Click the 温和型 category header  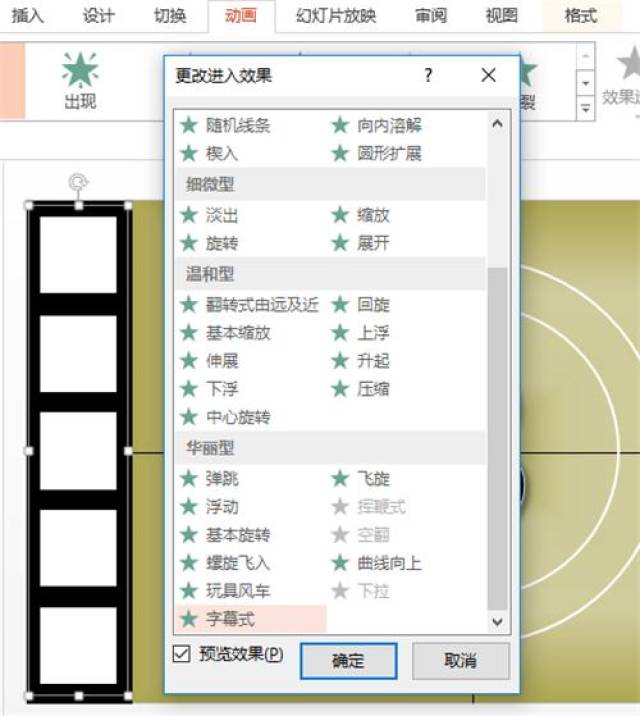click(x=330, y=274)
